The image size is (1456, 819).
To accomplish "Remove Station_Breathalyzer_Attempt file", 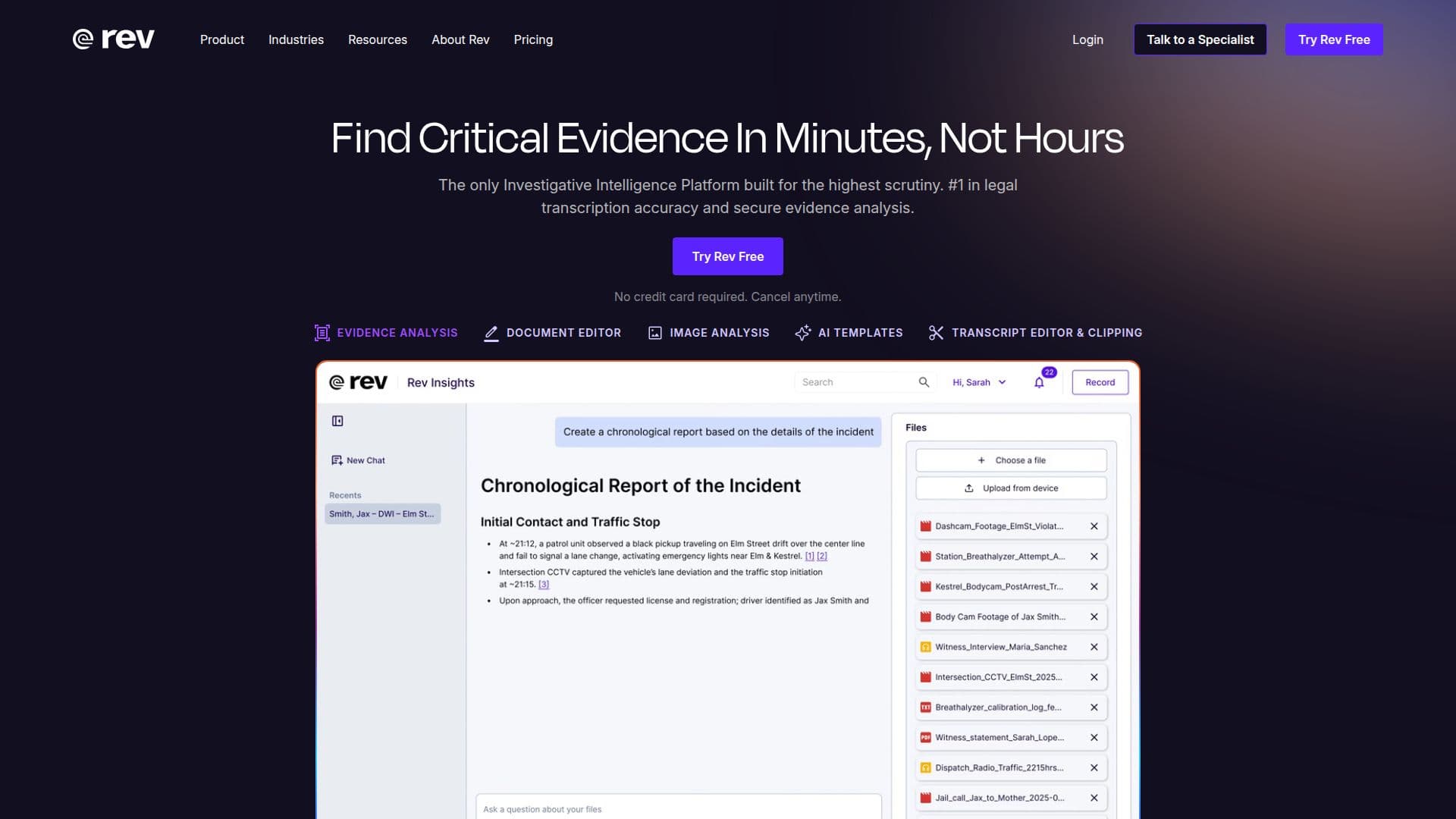I will tap(1094, 557).
